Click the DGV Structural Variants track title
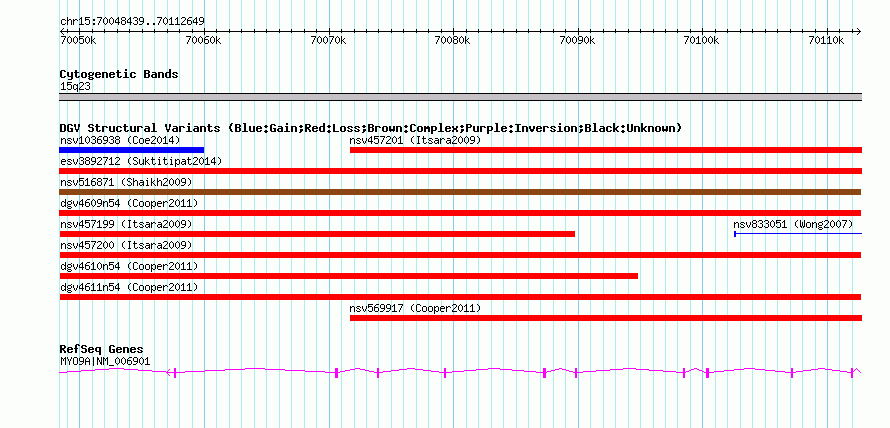Screen dimensions: 890x428 click(x=371, y=128)
